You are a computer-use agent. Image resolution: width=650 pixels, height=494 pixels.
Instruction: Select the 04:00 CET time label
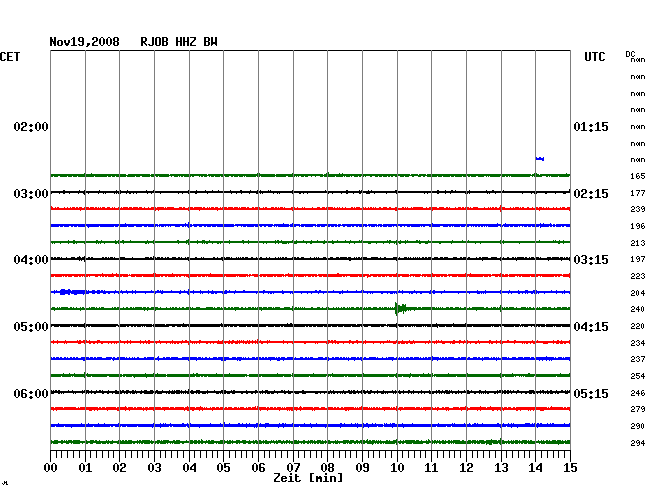tap(31, 260)
